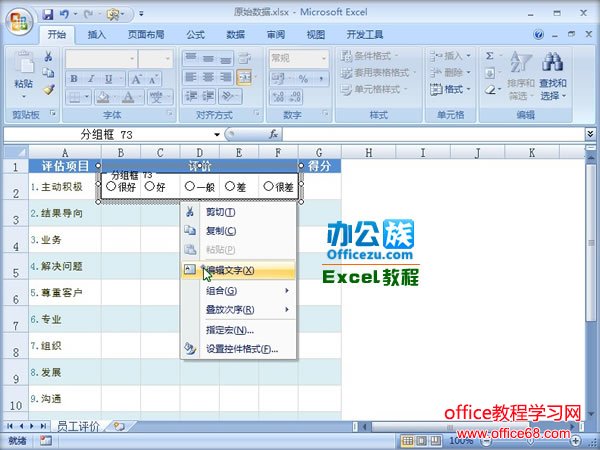Click the Select All corner box

tap(15, 153)
